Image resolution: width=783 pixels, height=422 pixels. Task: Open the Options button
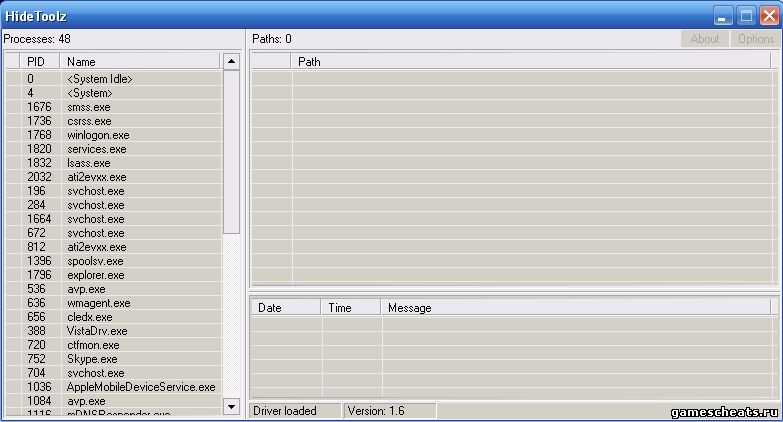pyautogui.click(x=755, y=39)
